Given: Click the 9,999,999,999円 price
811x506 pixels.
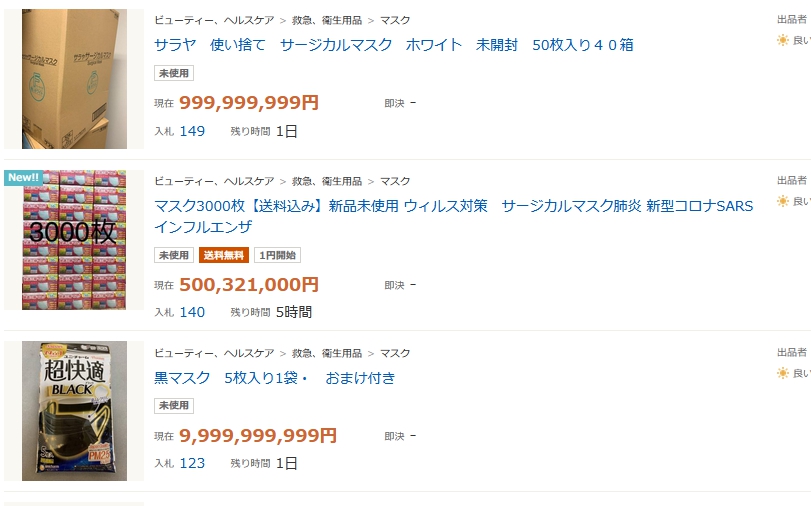Looking at the screenshot, I should (x=258, y=436).
